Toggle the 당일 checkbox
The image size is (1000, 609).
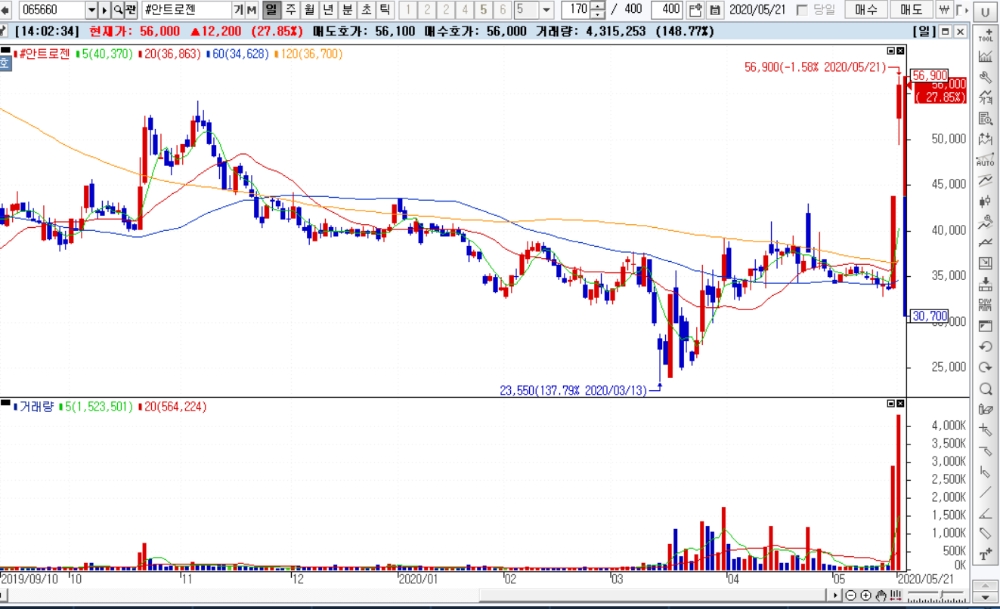coord(802,10)
